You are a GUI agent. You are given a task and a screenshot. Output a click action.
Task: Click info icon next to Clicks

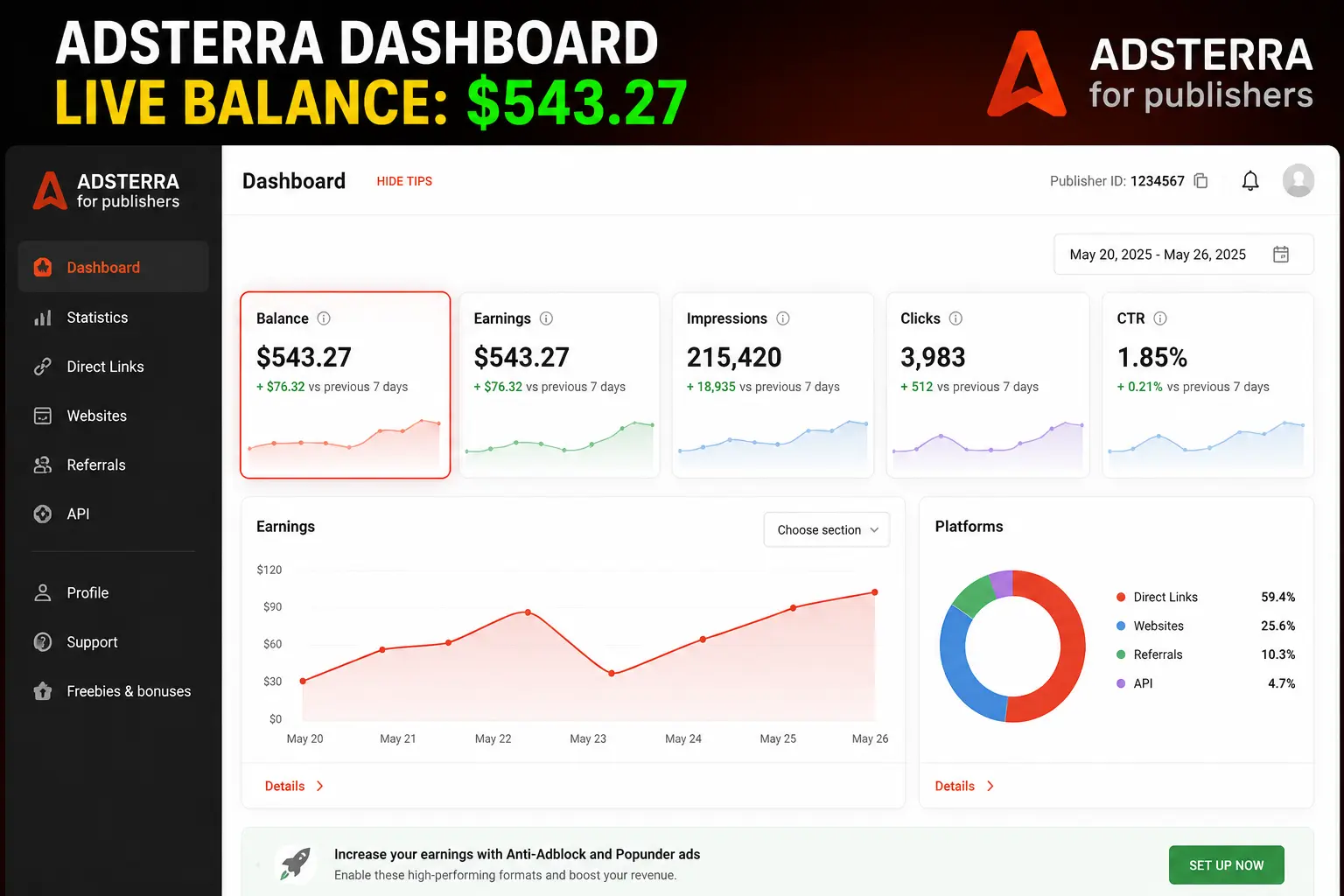click(955, 318)
